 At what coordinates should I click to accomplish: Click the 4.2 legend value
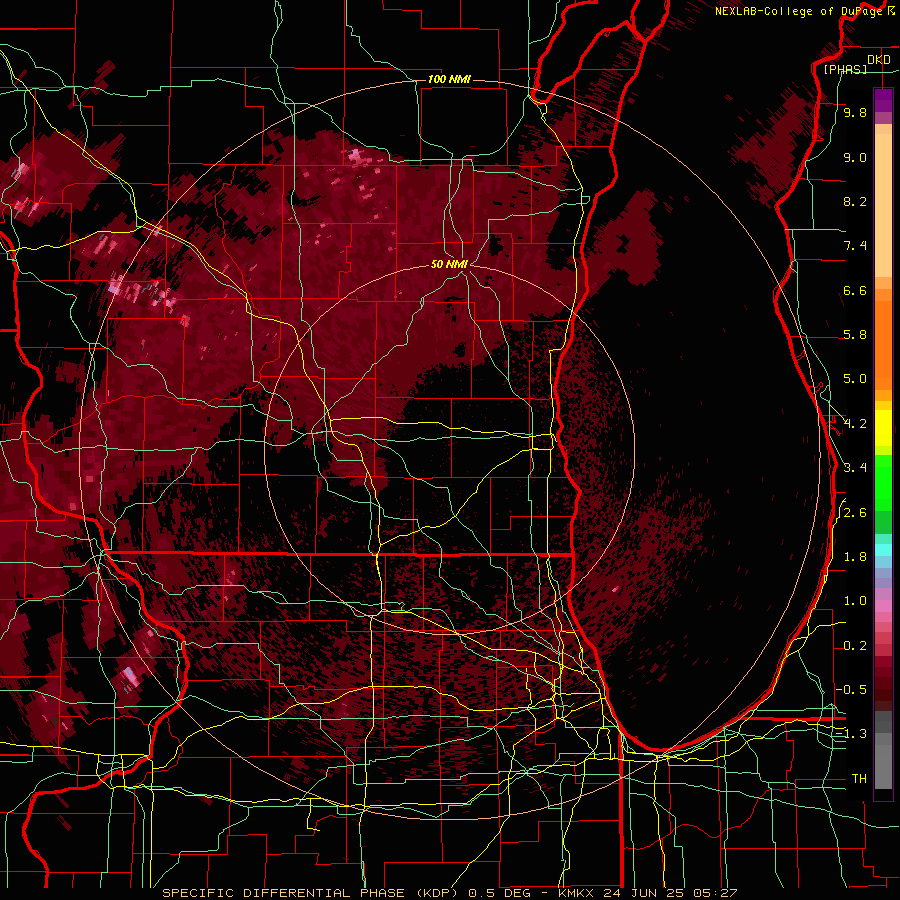click(x=855, y=424)
